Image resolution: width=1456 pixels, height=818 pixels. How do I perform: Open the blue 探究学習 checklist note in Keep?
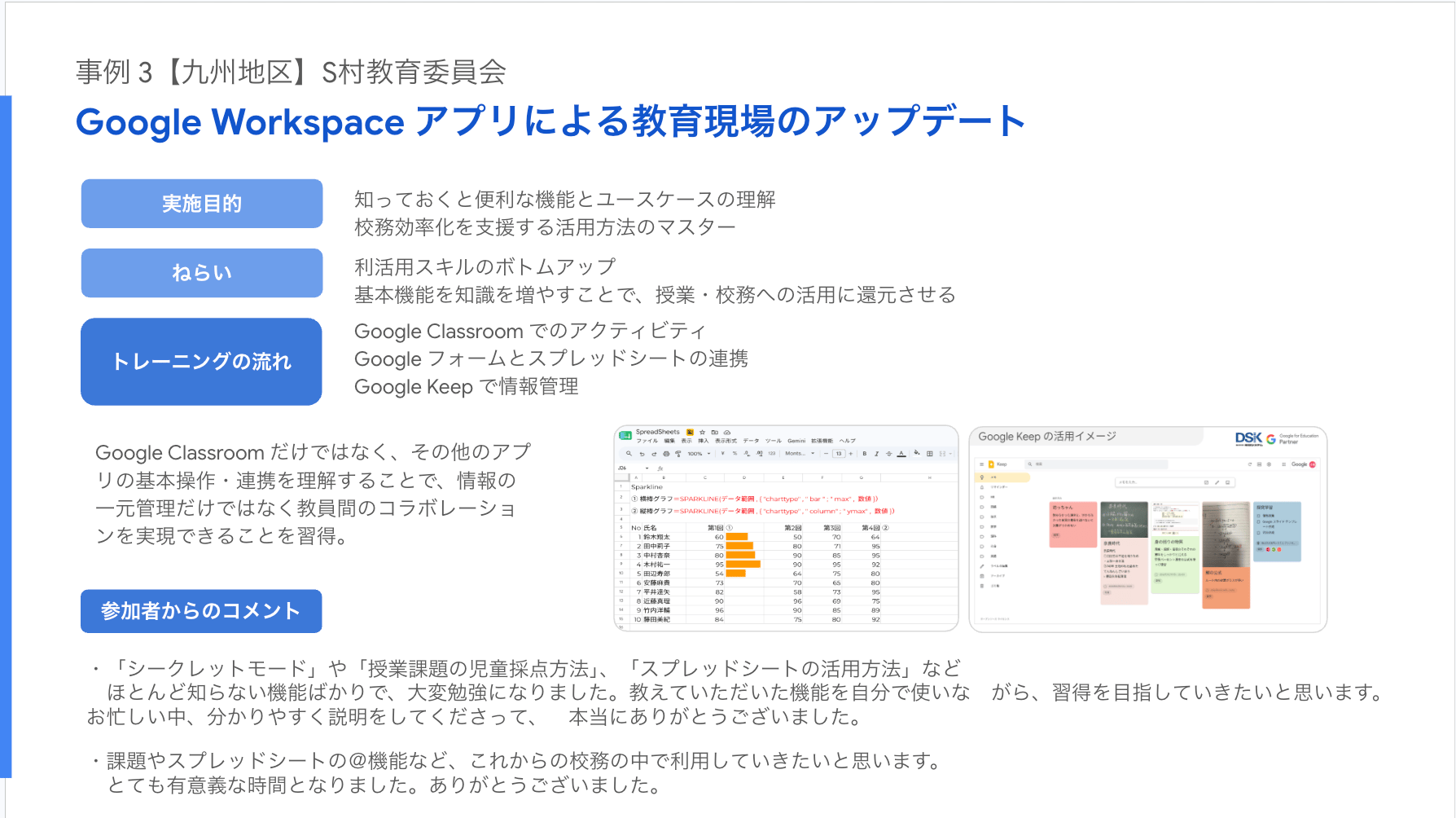coord(1277,531)
